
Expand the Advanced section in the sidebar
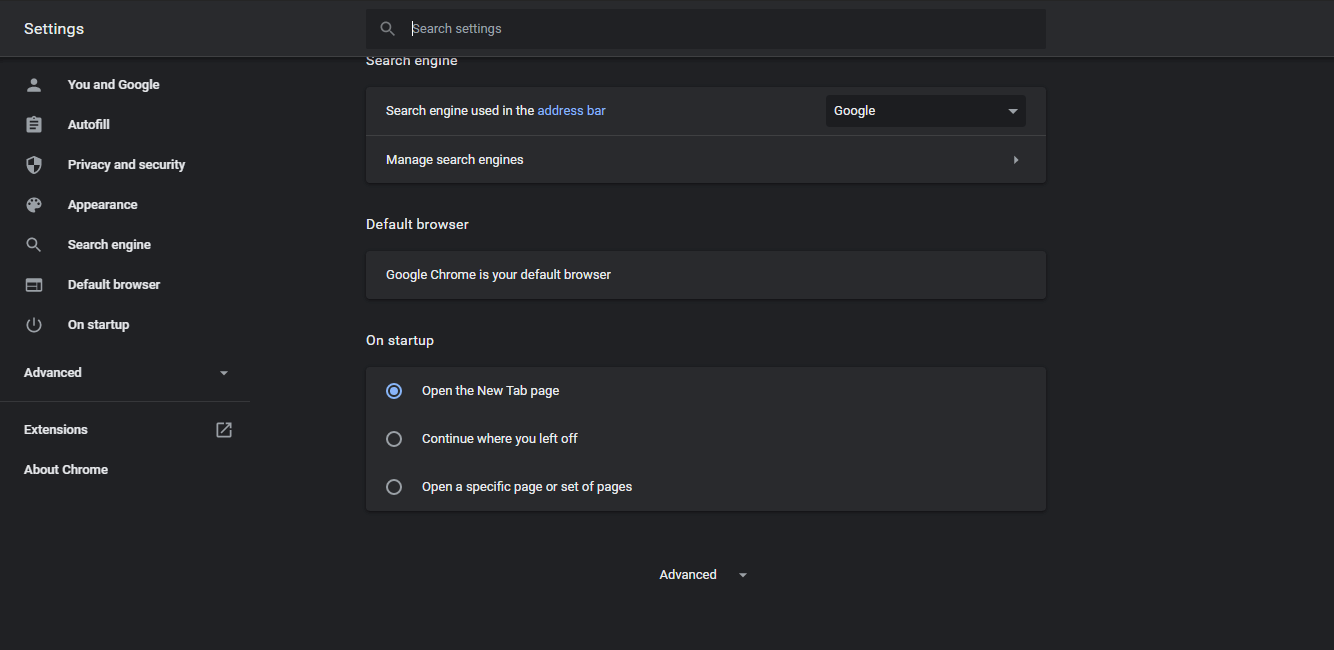click(x=126, y=373)
